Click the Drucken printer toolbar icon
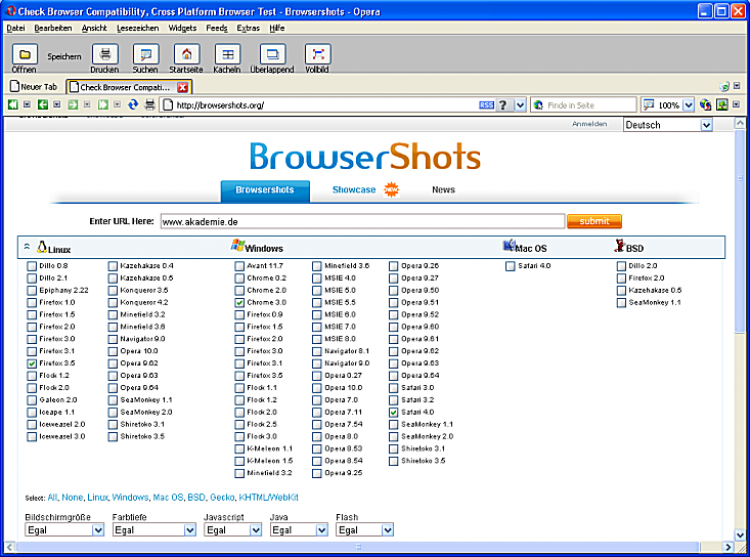The height and width of the screenshot is (557, 750). 104,54
